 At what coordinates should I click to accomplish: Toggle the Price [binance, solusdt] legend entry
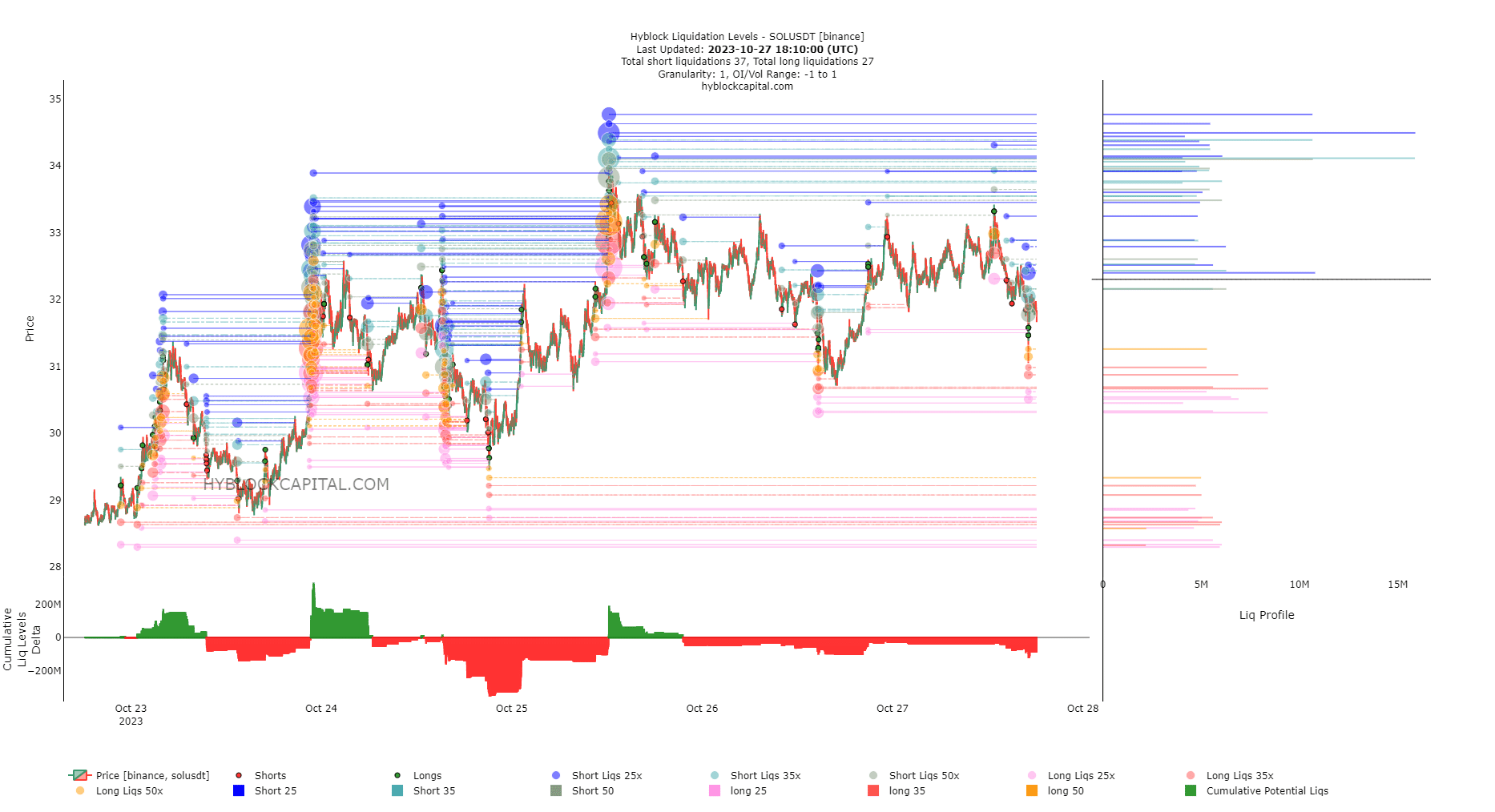tap(139, 775)
